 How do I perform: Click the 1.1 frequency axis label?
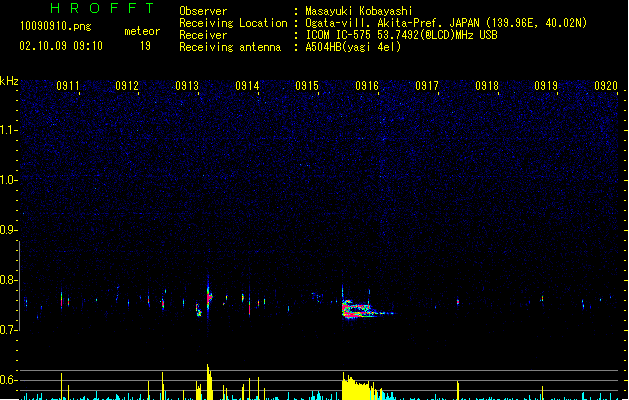point(8,130)
